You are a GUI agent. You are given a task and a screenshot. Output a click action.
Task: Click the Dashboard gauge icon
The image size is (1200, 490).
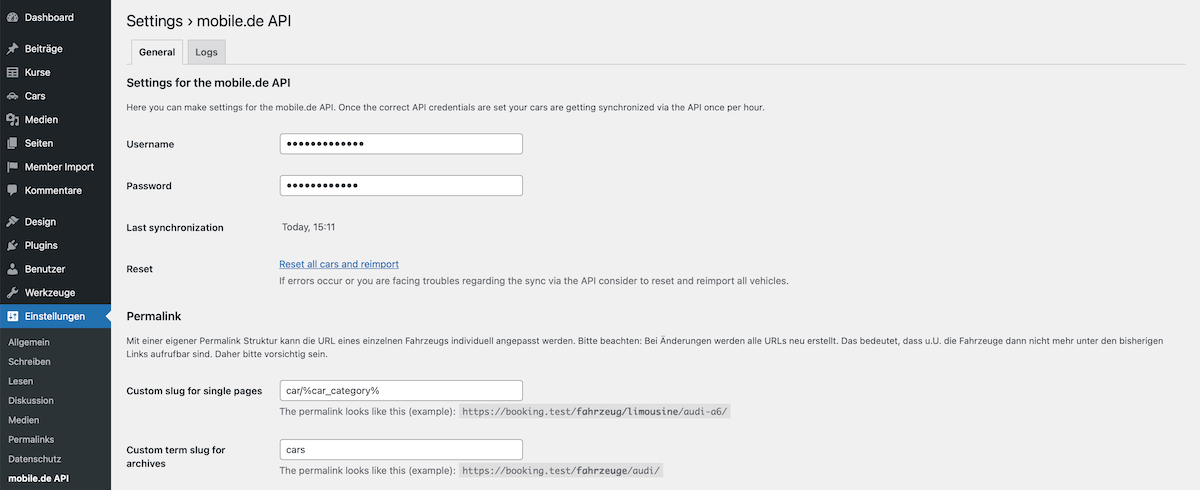(x=12, y=18)
